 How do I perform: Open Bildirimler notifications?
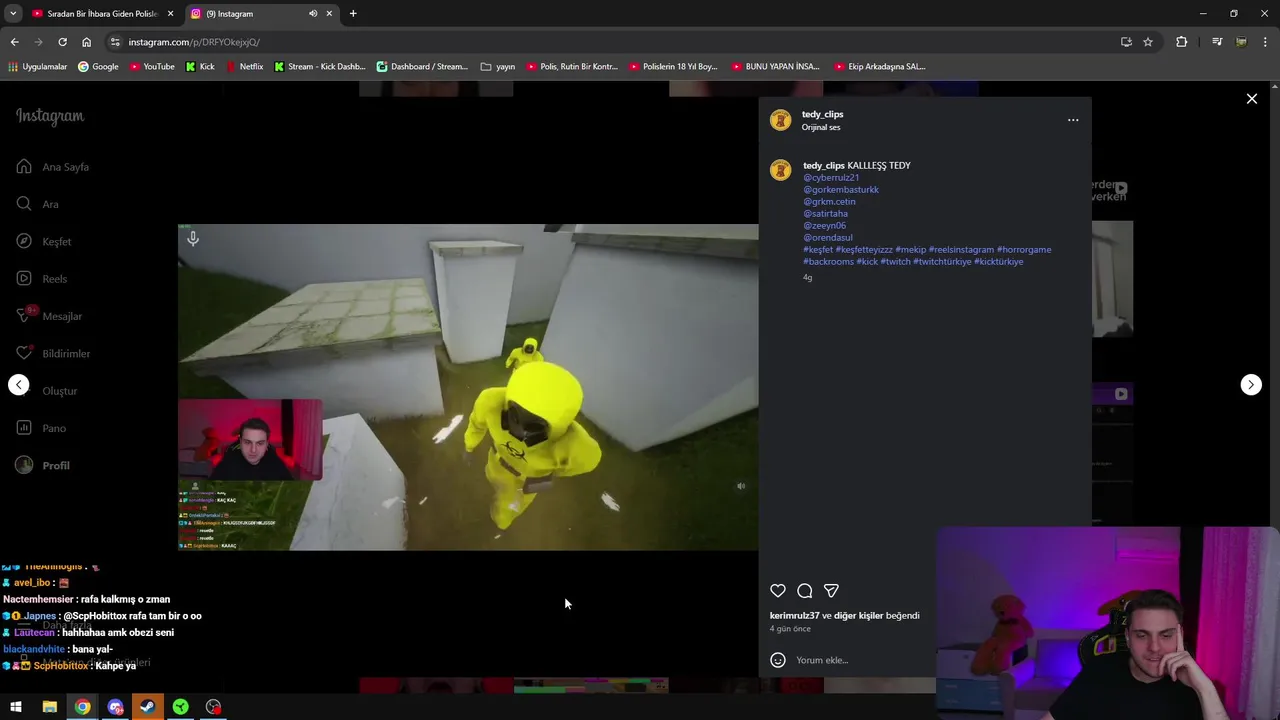coord(53,354)
